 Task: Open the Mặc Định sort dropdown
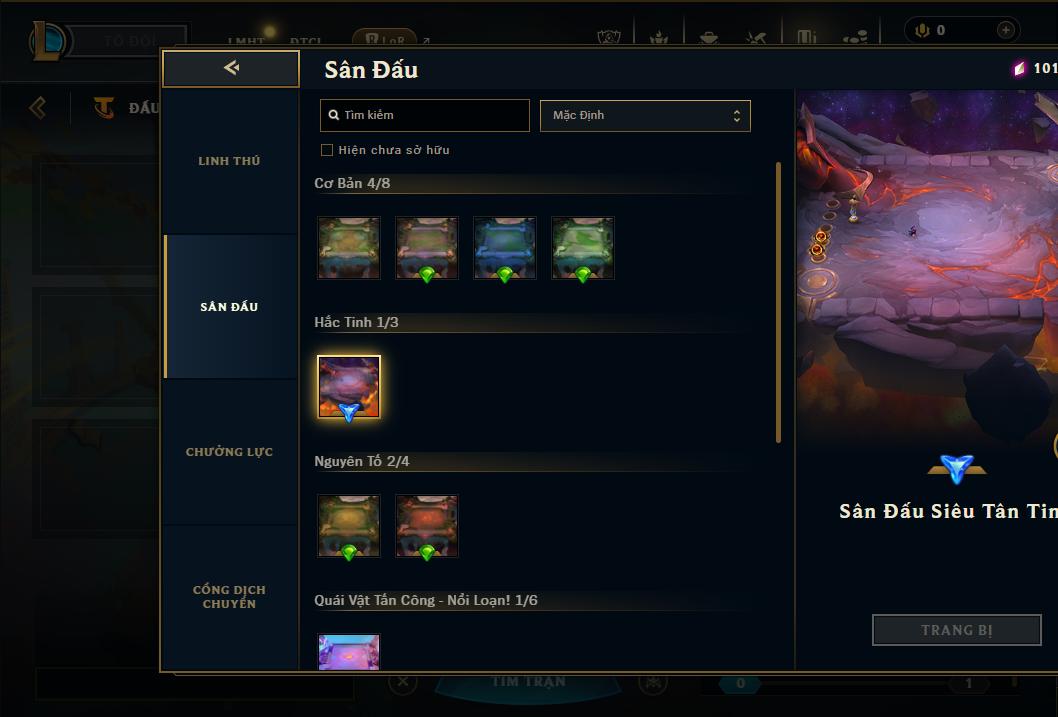pyautogui.click(x=645, y=115)
